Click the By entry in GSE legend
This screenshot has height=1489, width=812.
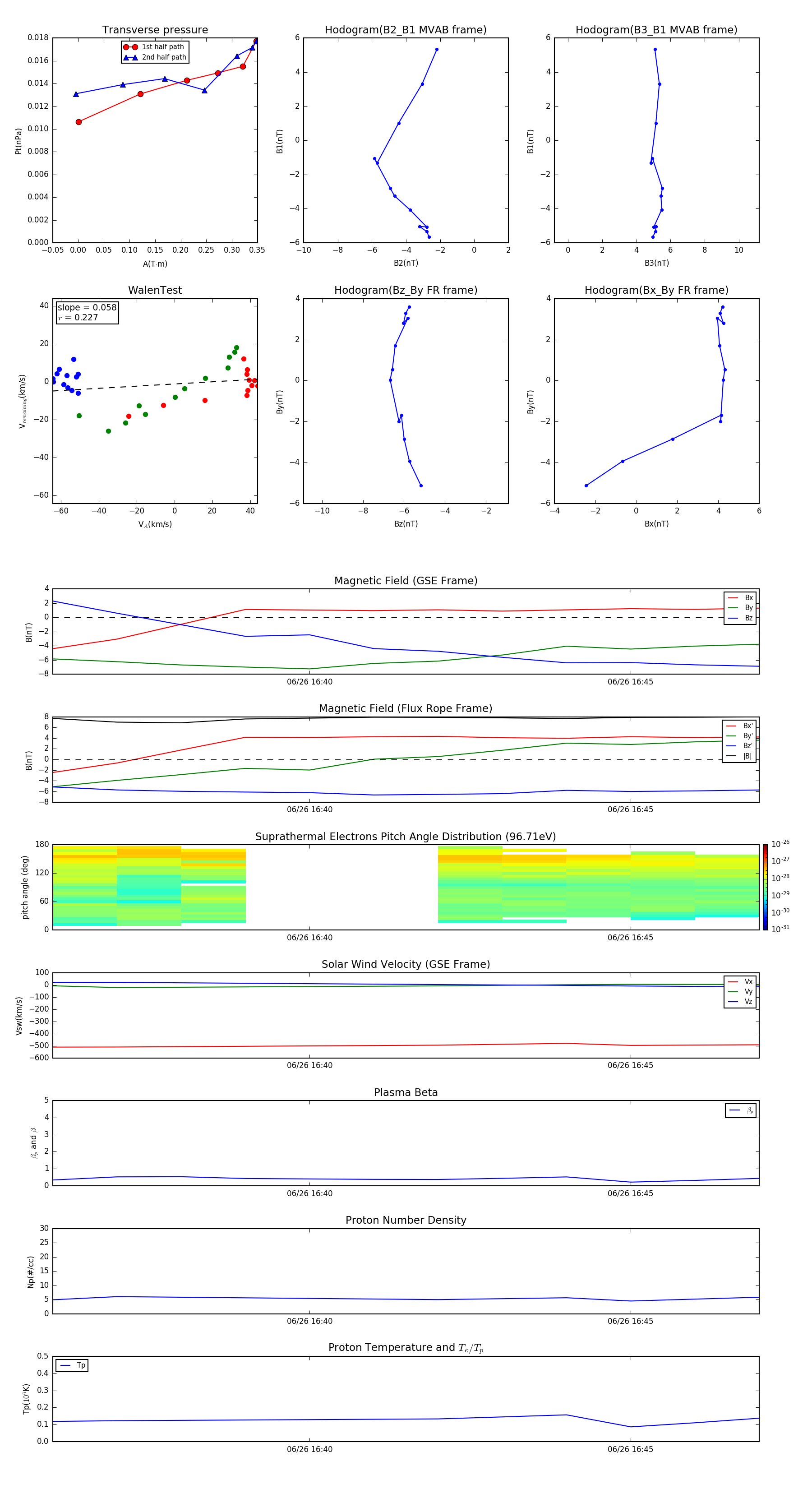tap(740, 607)
